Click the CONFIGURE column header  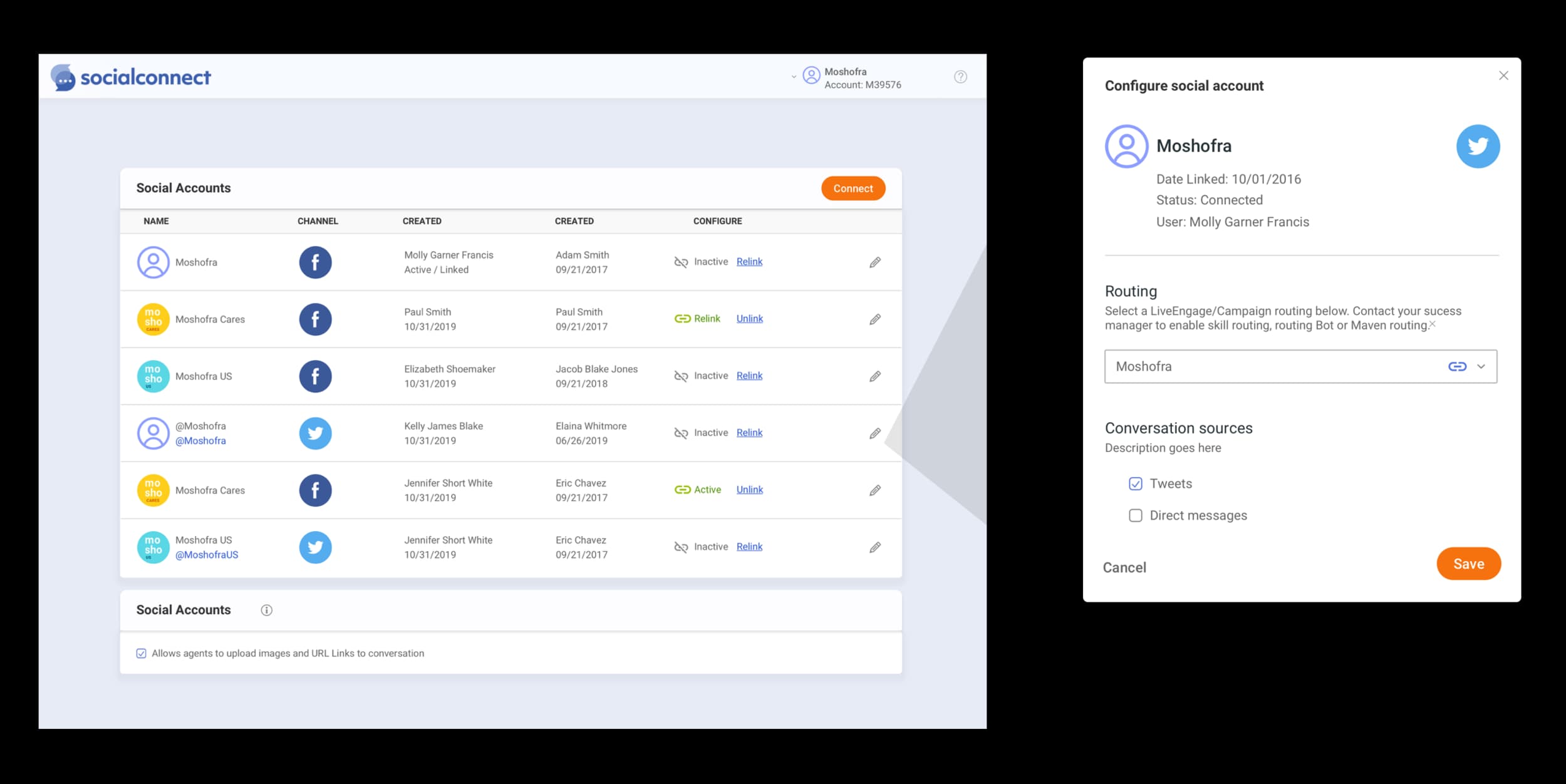[x=717, y=222]
